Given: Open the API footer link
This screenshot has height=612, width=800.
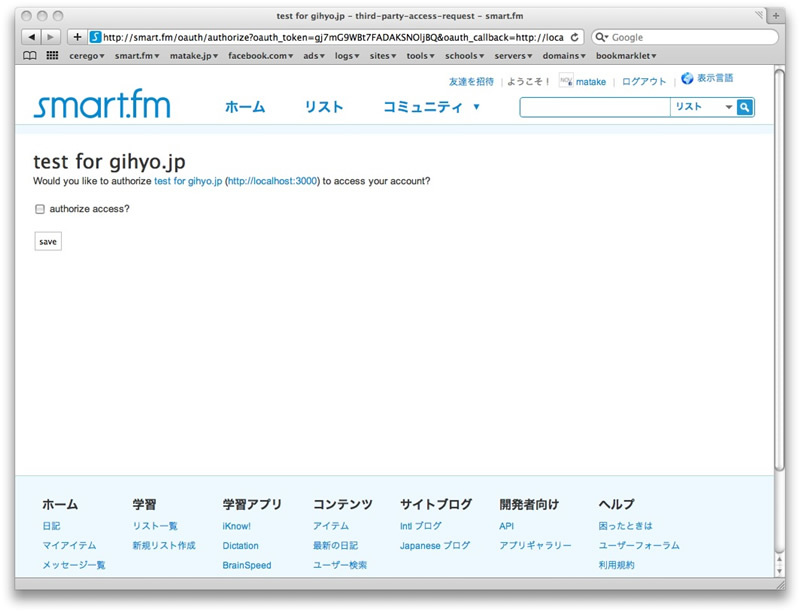Looking at the screenshot, I should pyautogui.click(x=507, y=526).
